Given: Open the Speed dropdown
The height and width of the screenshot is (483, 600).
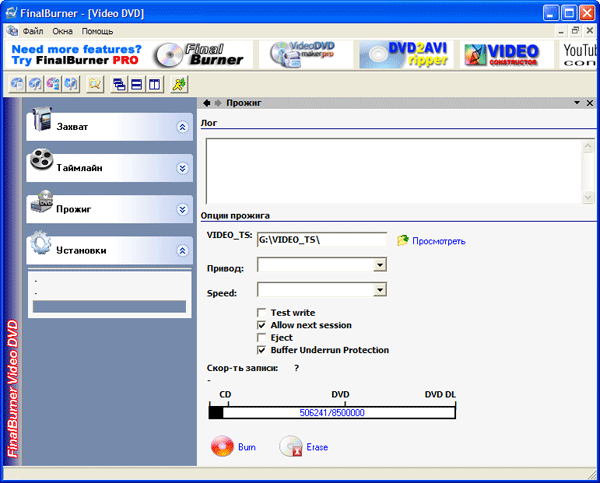Looking at the screenshot, I should coord(380,290).
